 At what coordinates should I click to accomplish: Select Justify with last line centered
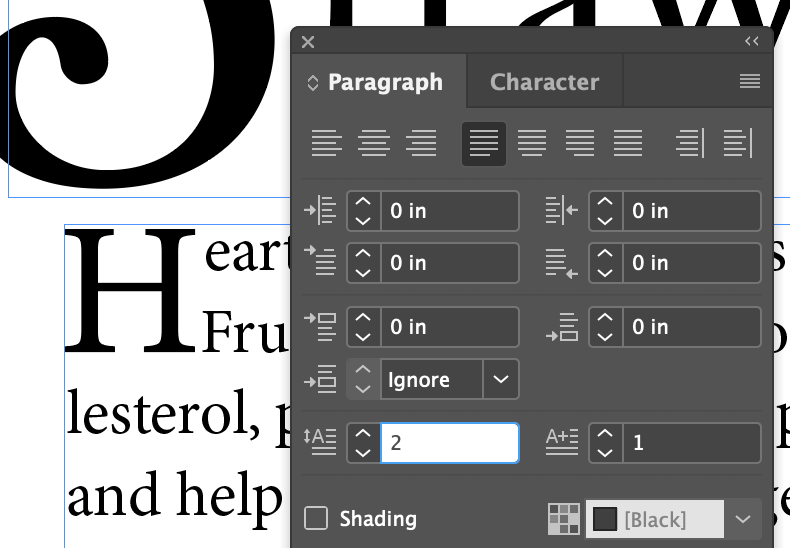[532, 143]
